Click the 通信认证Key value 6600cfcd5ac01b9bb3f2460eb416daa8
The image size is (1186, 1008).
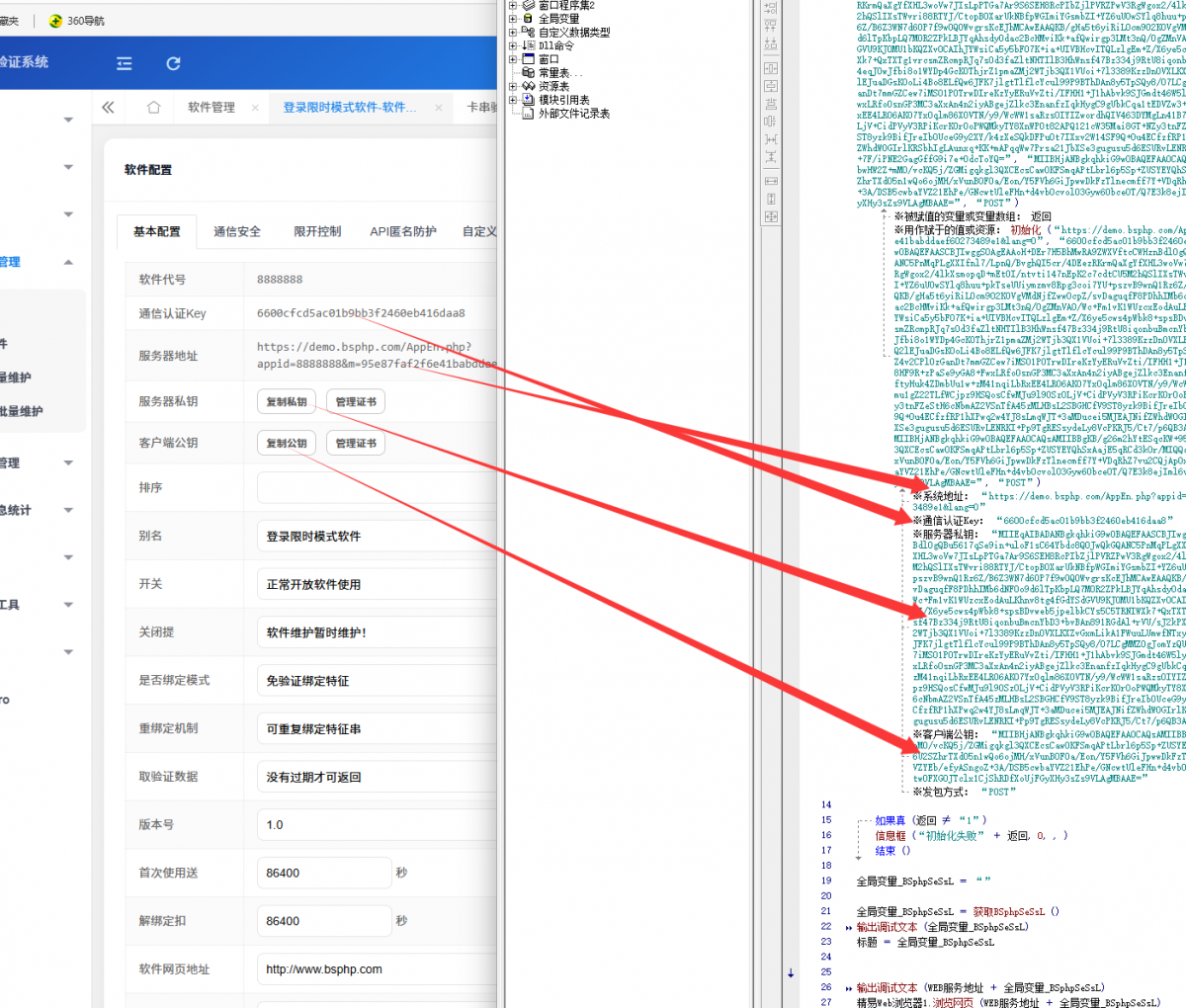[361, 313]
